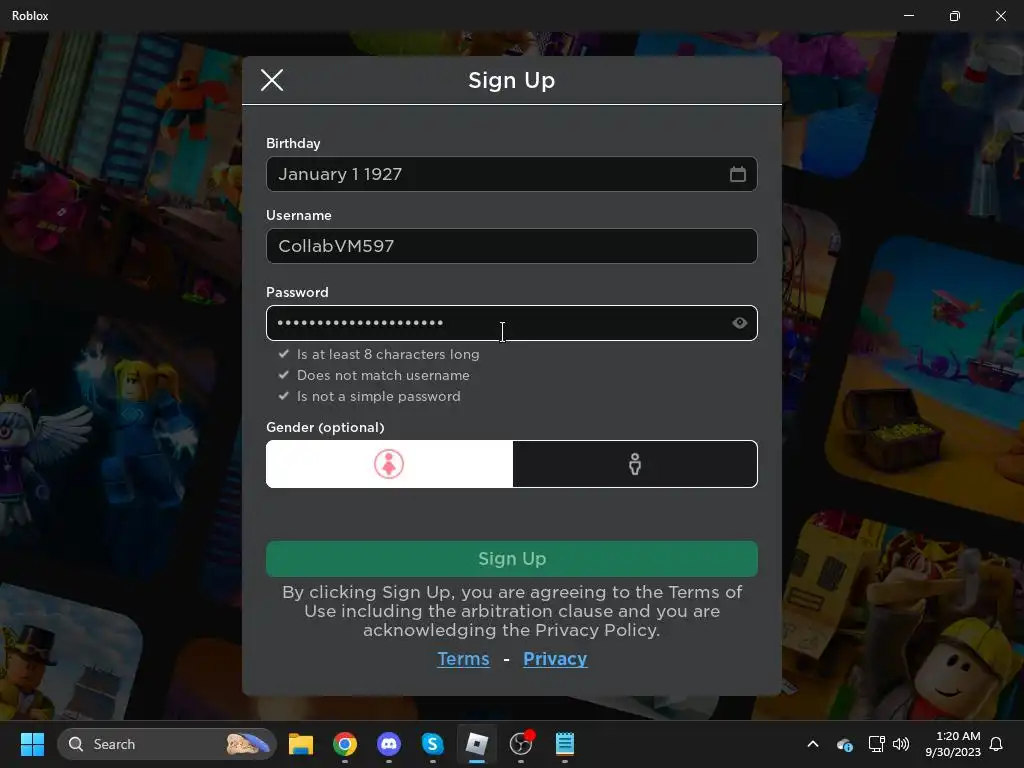This screenshot has height=768, width=1024.
Task: Restore down the Roblox window
Action: click(x=954, y=16)
